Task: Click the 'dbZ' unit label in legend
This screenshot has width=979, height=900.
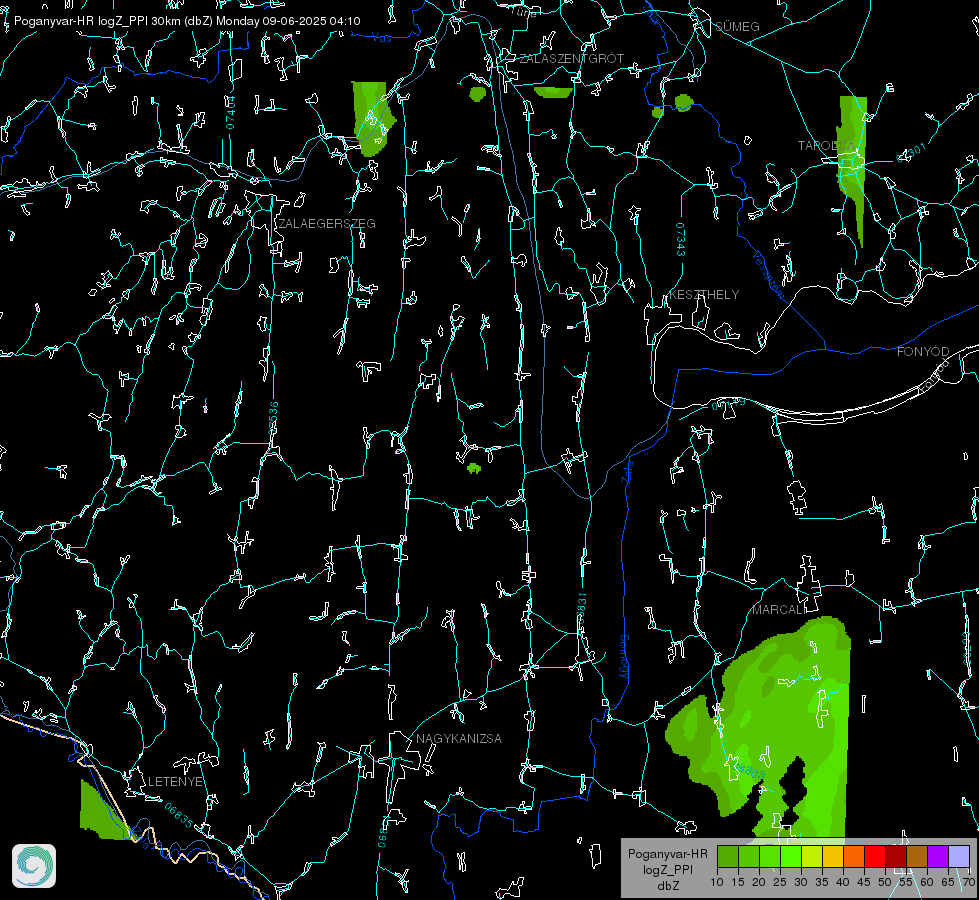Action: [x=667, y=886]
